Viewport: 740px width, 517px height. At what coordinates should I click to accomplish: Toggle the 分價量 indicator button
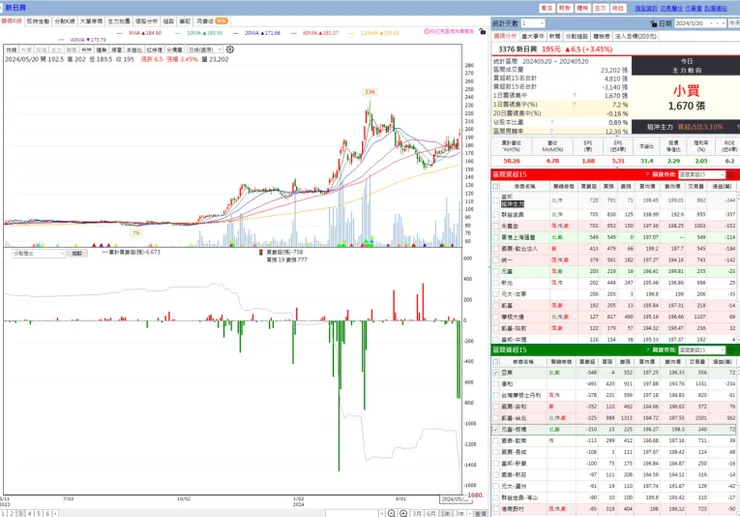click(175, 50)
